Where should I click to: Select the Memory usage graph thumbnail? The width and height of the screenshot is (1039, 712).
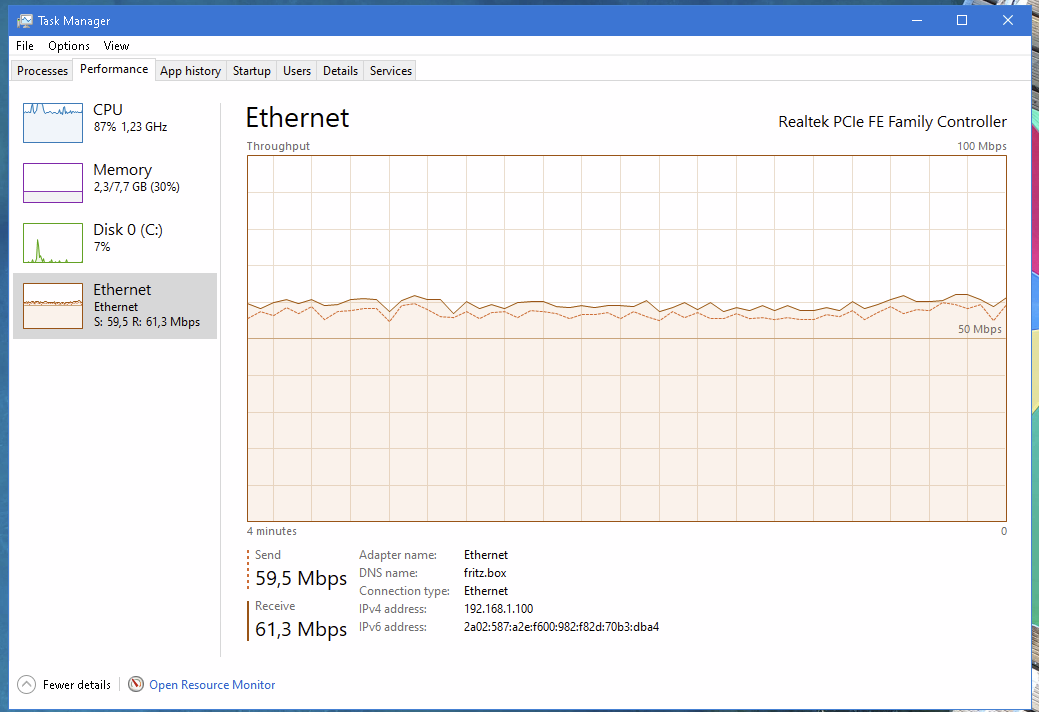coord(53,182)
